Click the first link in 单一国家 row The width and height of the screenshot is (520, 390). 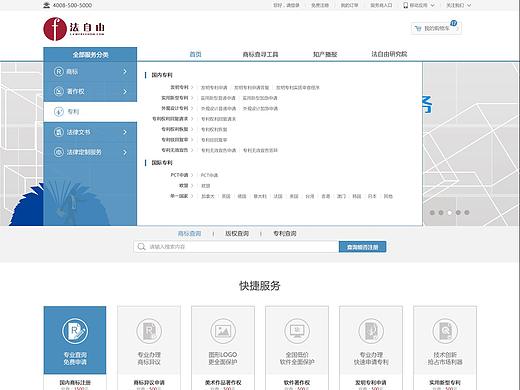208,196
